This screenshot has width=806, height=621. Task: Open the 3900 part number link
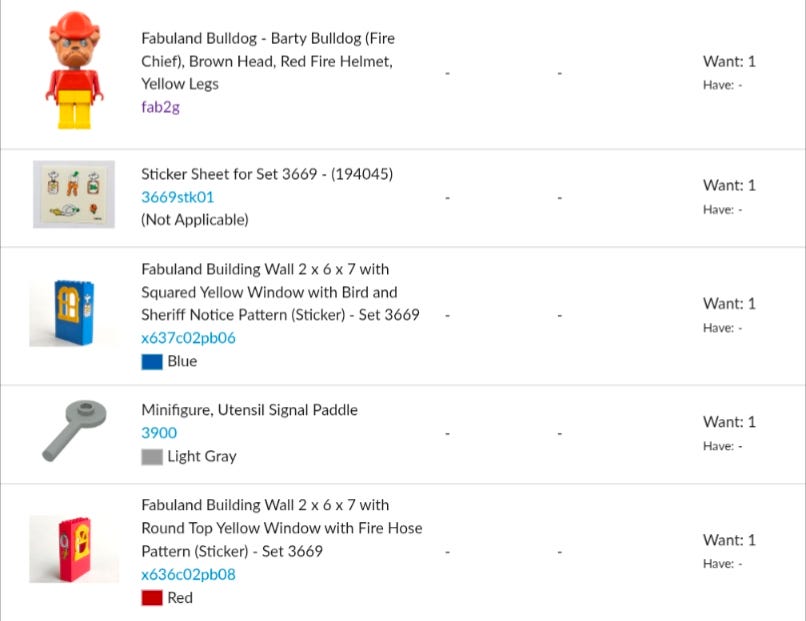coord(159,433)
